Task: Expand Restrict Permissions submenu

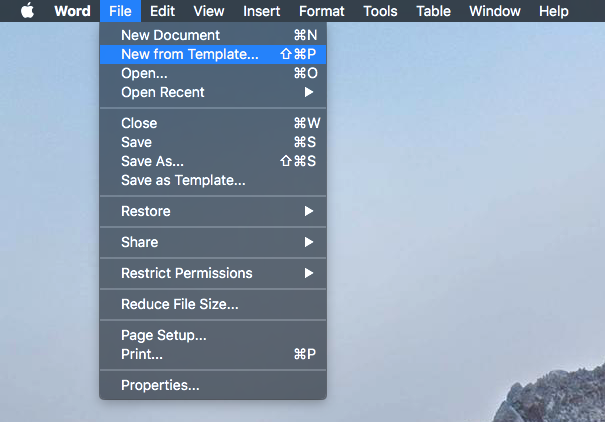Action: (186, 273)
